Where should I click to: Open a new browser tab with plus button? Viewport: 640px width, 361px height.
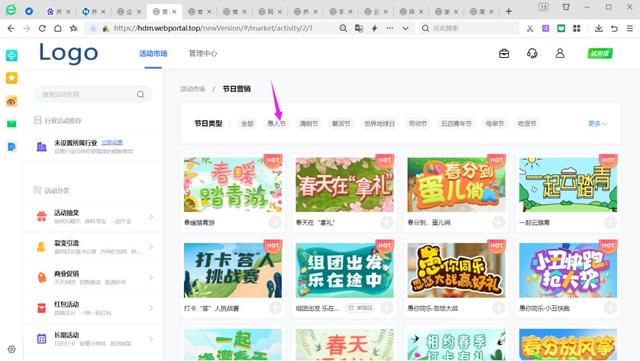(509, 11)
